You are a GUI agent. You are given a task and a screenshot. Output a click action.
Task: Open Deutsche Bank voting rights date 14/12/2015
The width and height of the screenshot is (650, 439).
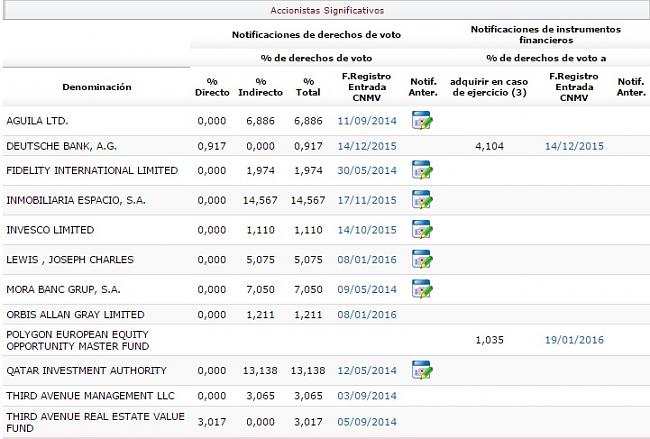click(367, 146)
